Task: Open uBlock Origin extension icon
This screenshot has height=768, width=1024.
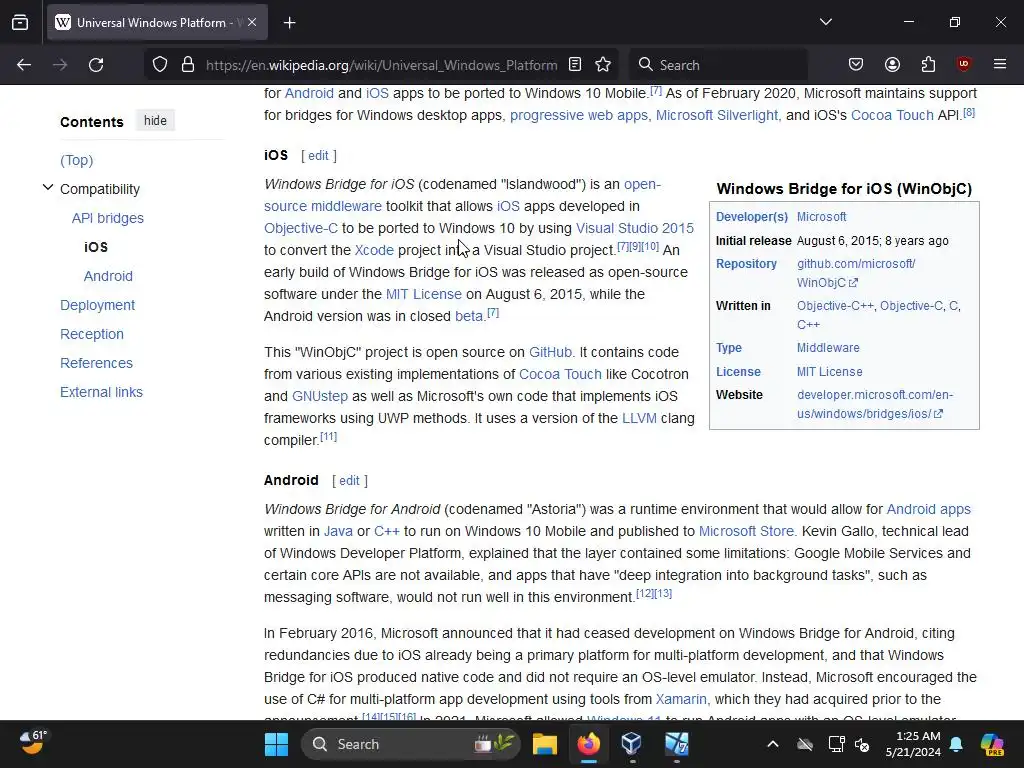Action: coord(963,65)
